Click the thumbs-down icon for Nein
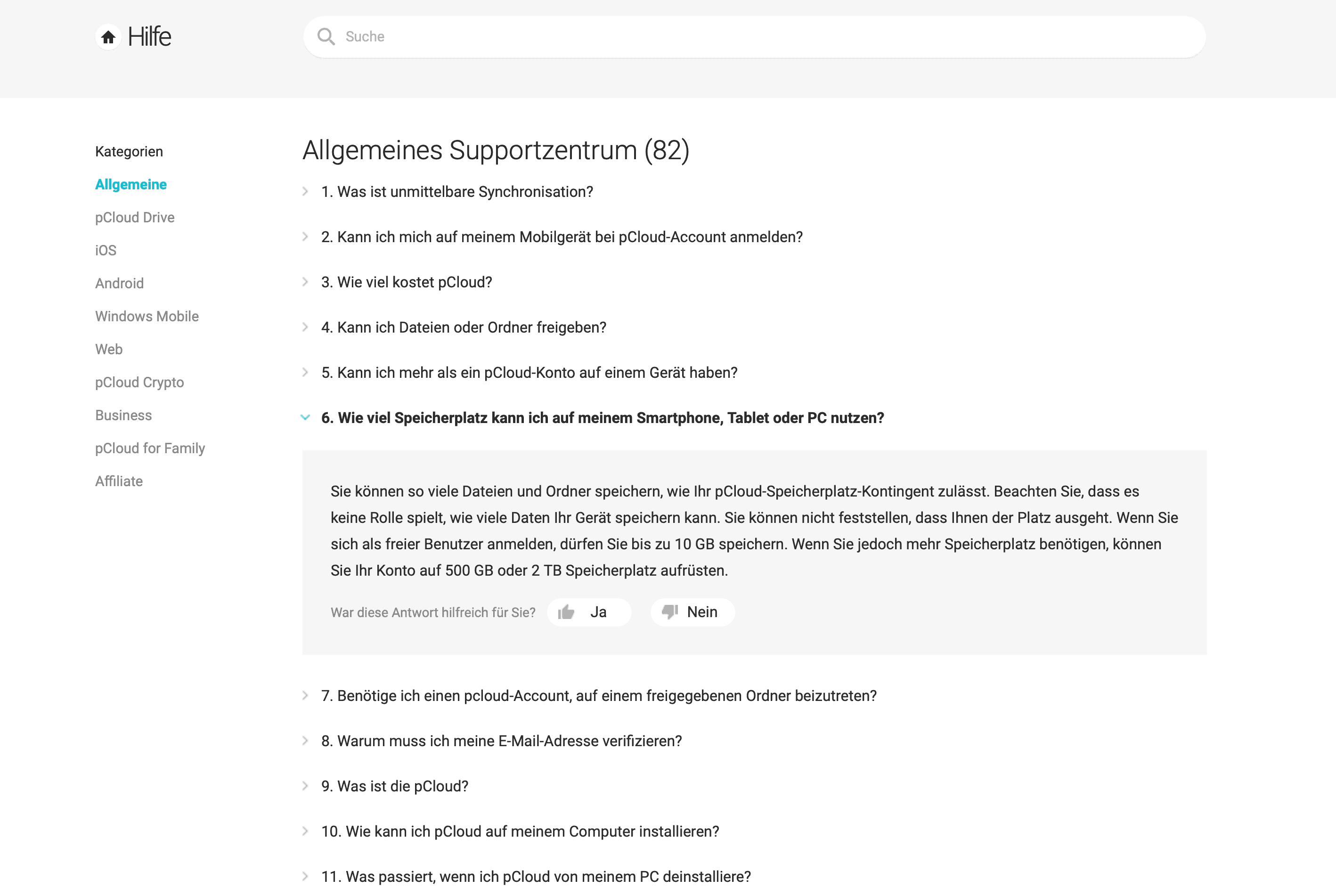The image size is (1336, 896). [x=669, y=612]
